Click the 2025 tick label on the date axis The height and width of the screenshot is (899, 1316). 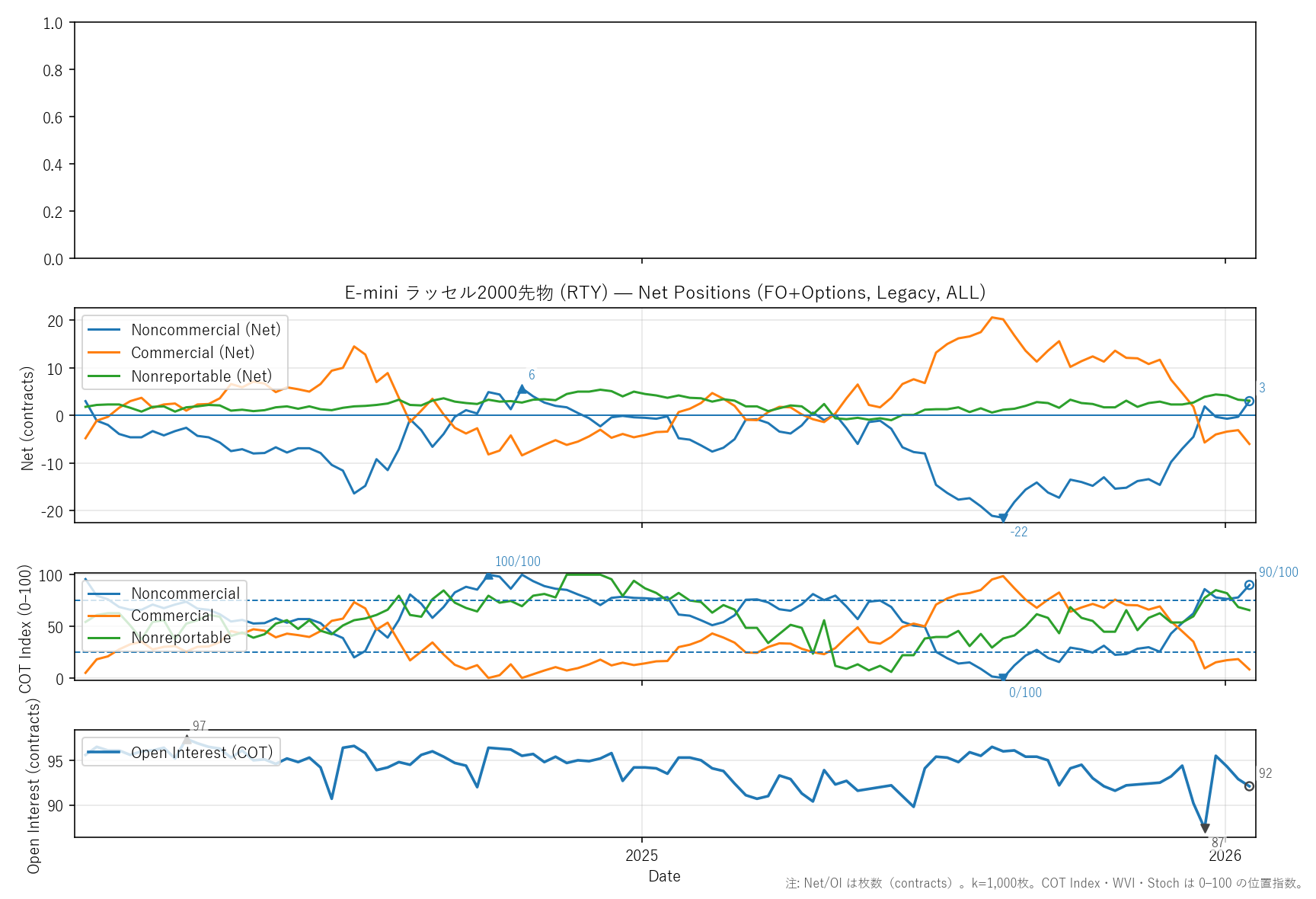[x=641, y=856]
